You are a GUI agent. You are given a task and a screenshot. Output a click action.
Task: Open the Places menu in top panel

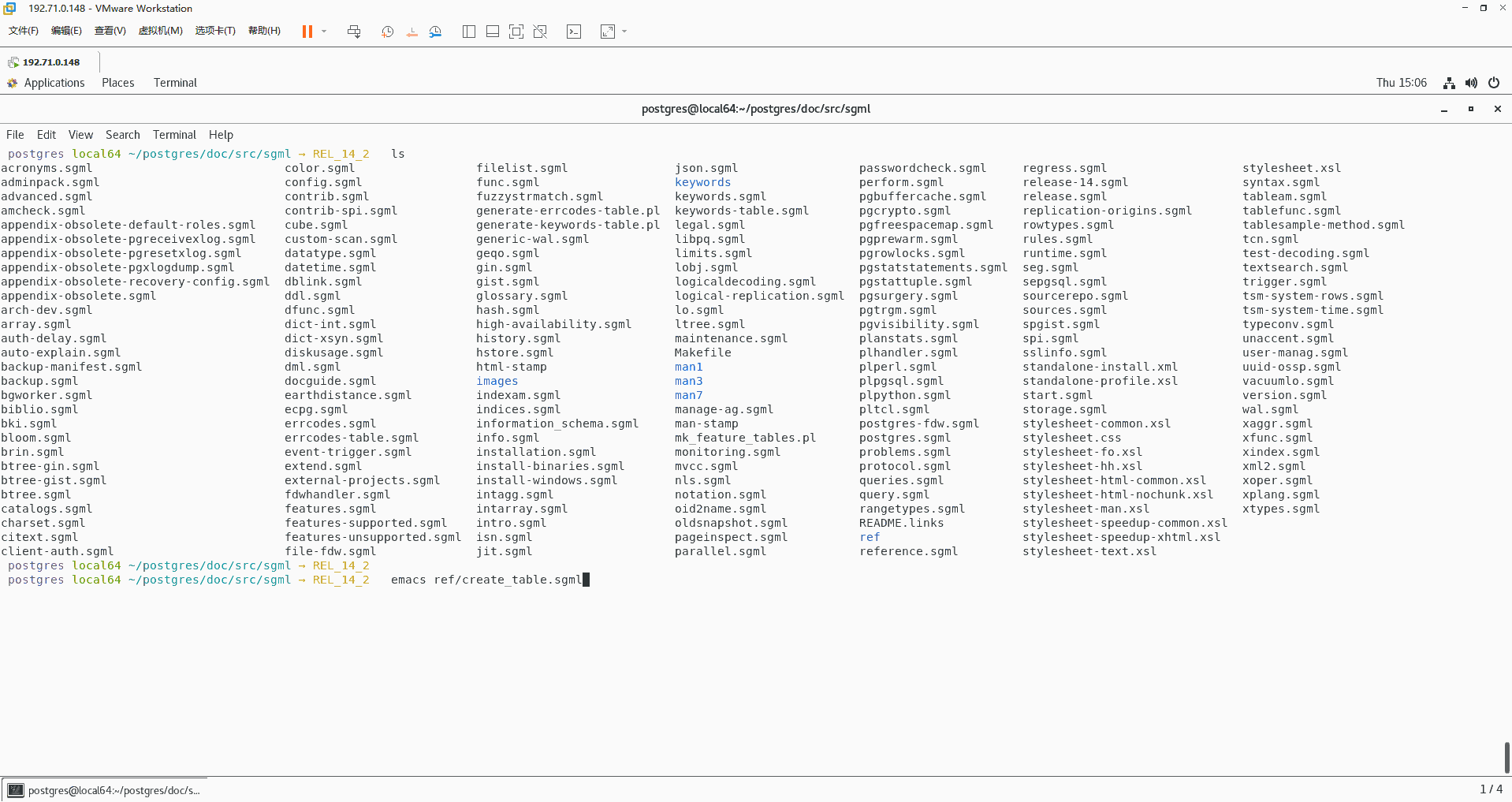coord(118,83)
